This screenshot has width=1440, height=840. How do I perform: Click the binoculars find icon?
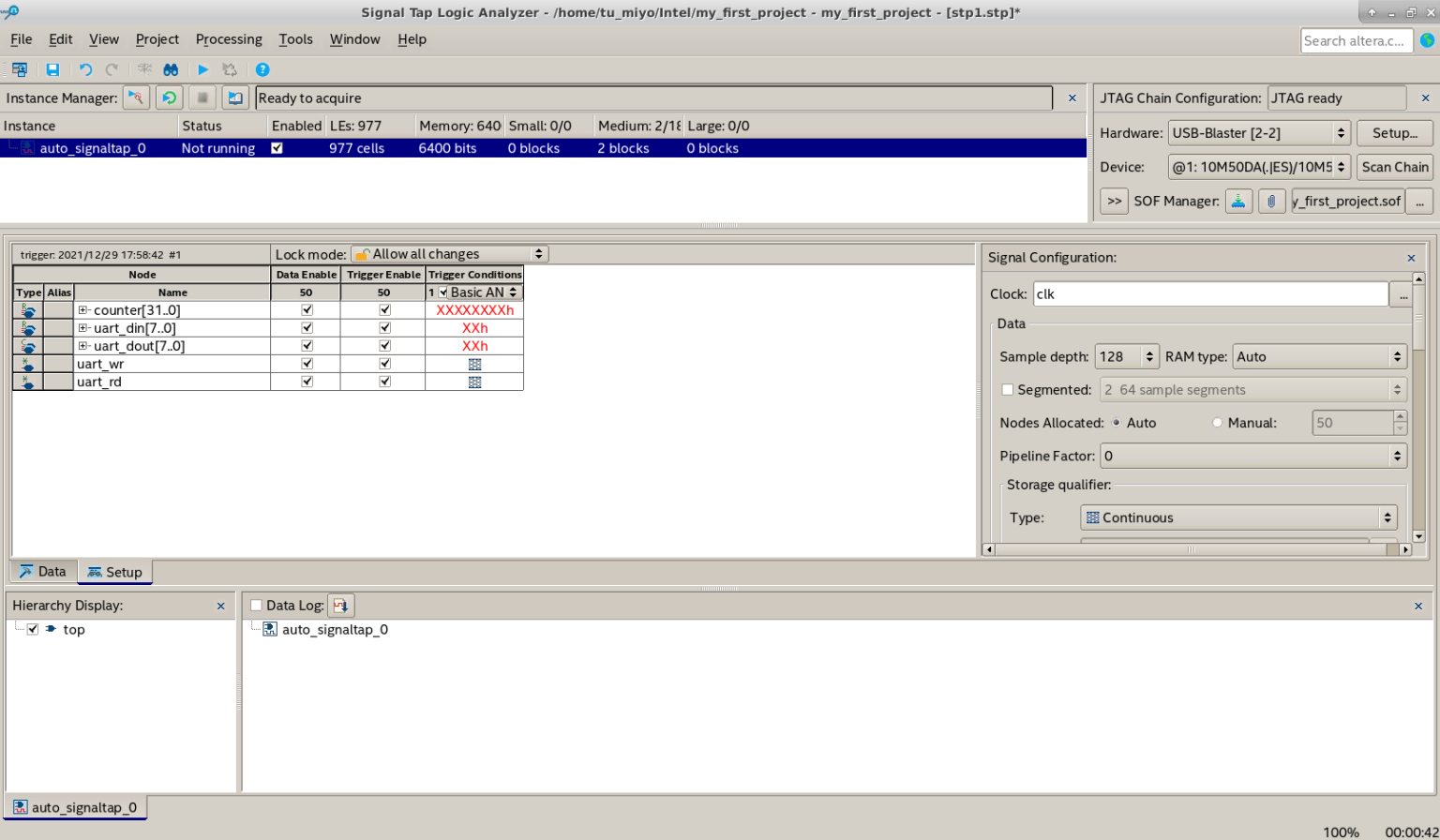point(171,69)
